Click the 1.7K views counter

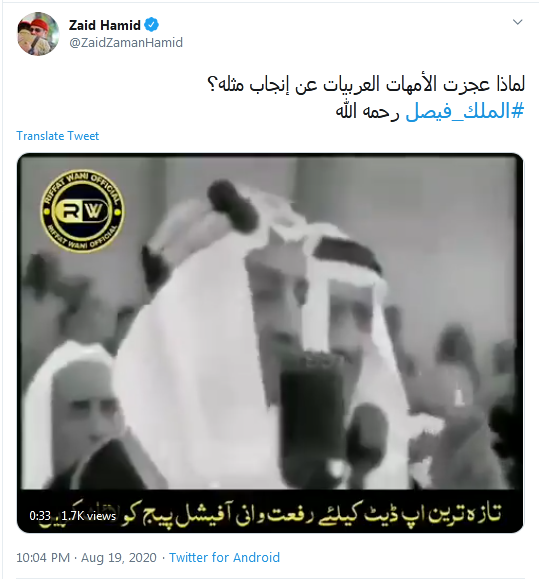point(89,515)
